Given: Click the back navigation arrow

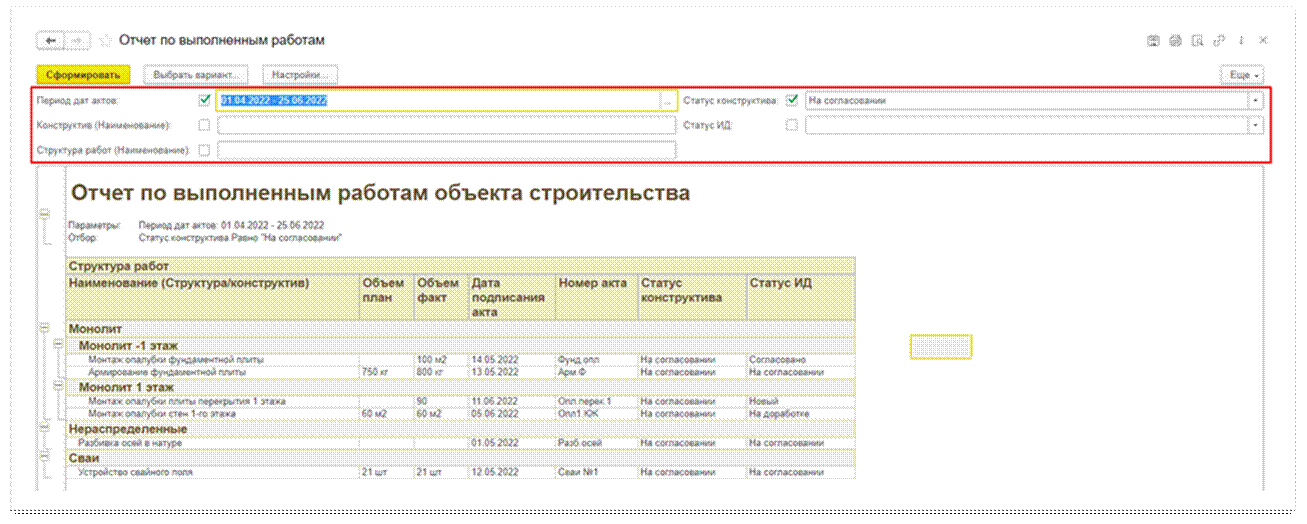Looking at the screenshot, I should (50, 41).
